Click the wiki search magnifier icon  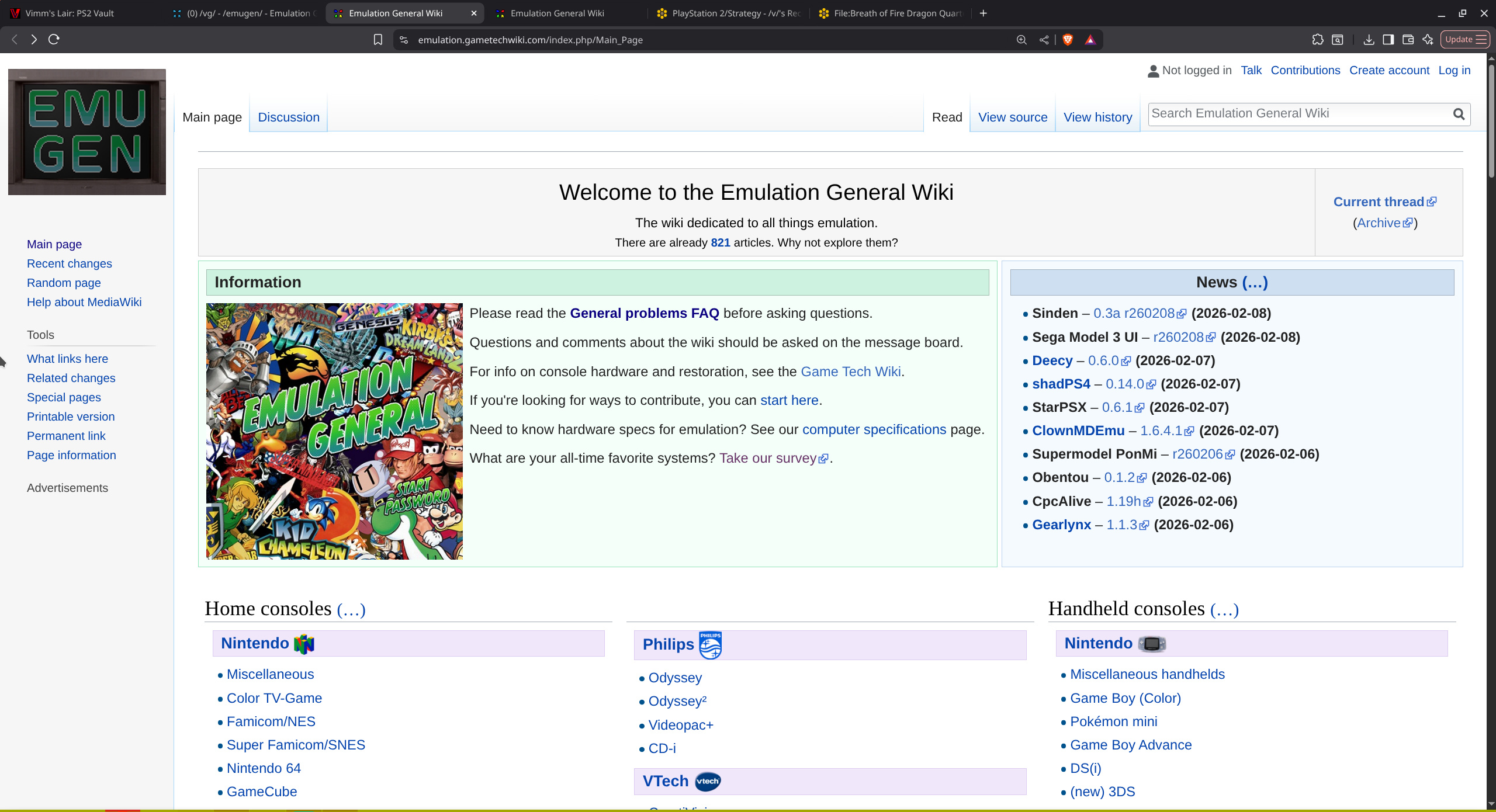1459,114
